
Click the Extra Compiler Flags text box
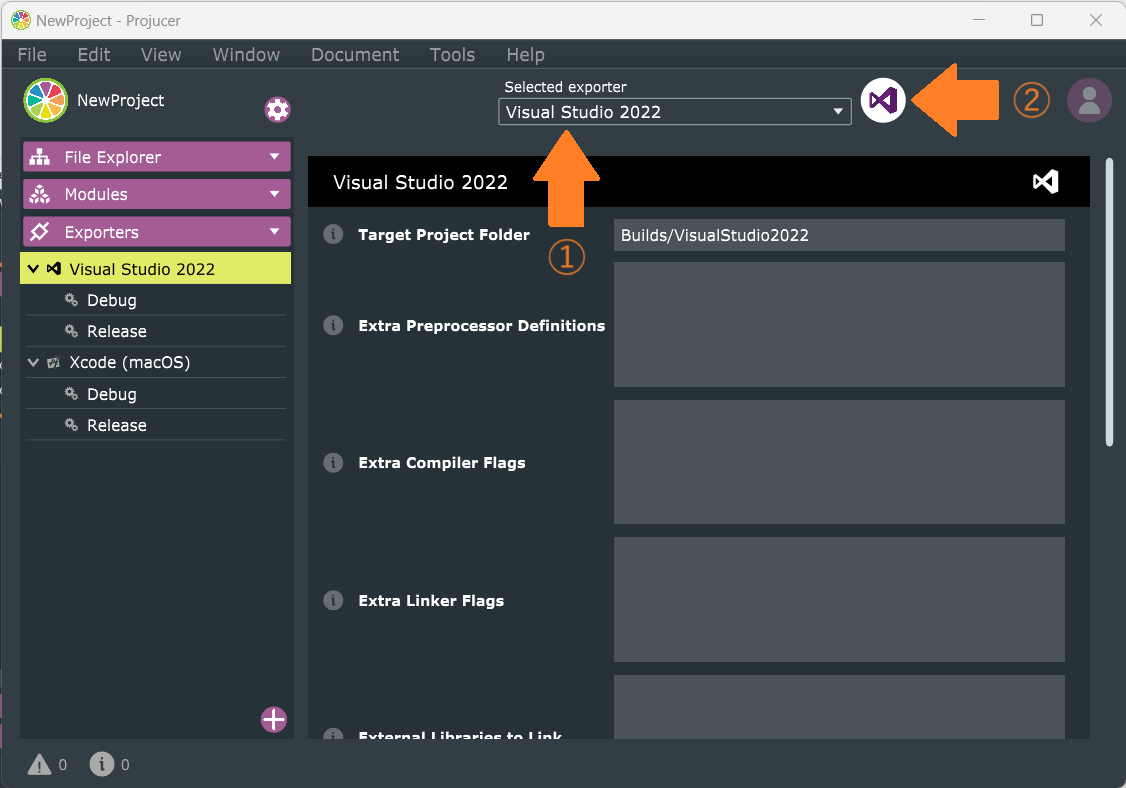coord(839,462)
